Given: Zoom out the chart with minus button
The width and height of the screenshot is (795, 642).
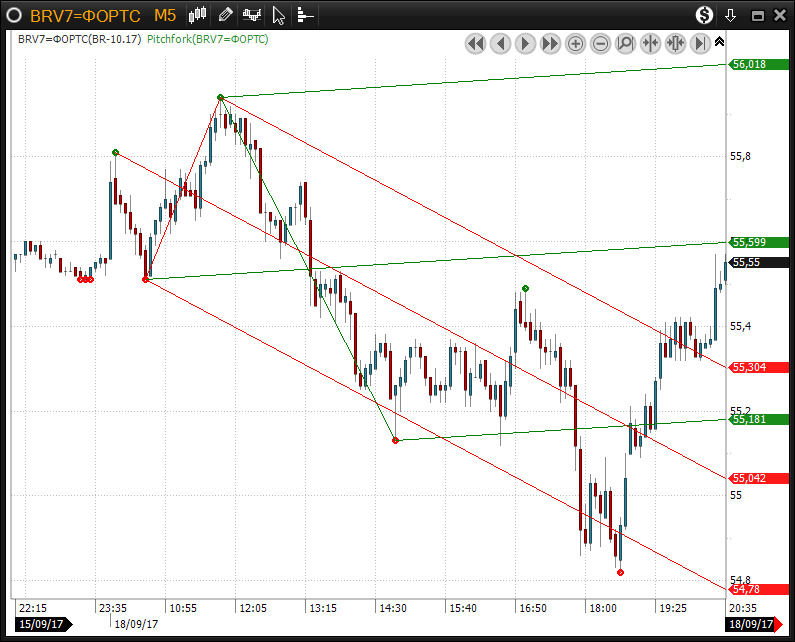Looking at the screenshot, I should [600, 43].
